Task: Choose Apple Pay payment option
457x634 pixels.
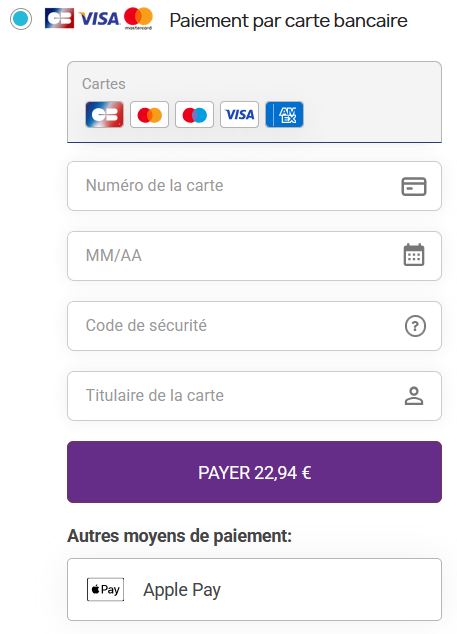Action: click(x=254, y=590)
